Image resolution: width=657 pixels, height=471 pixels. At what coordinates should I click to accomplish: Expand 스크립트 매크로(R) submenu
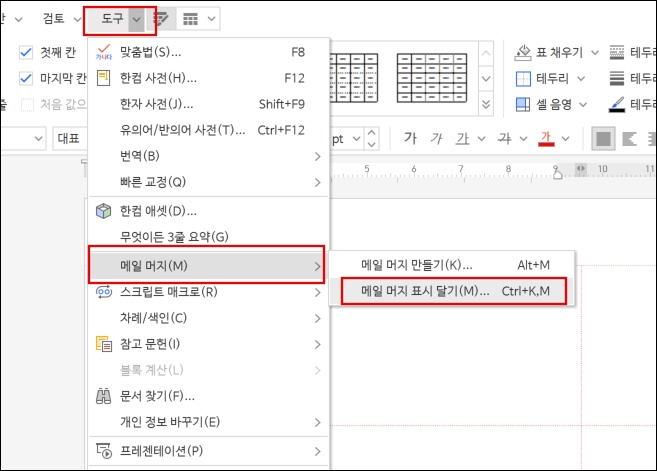pos(209,292)
